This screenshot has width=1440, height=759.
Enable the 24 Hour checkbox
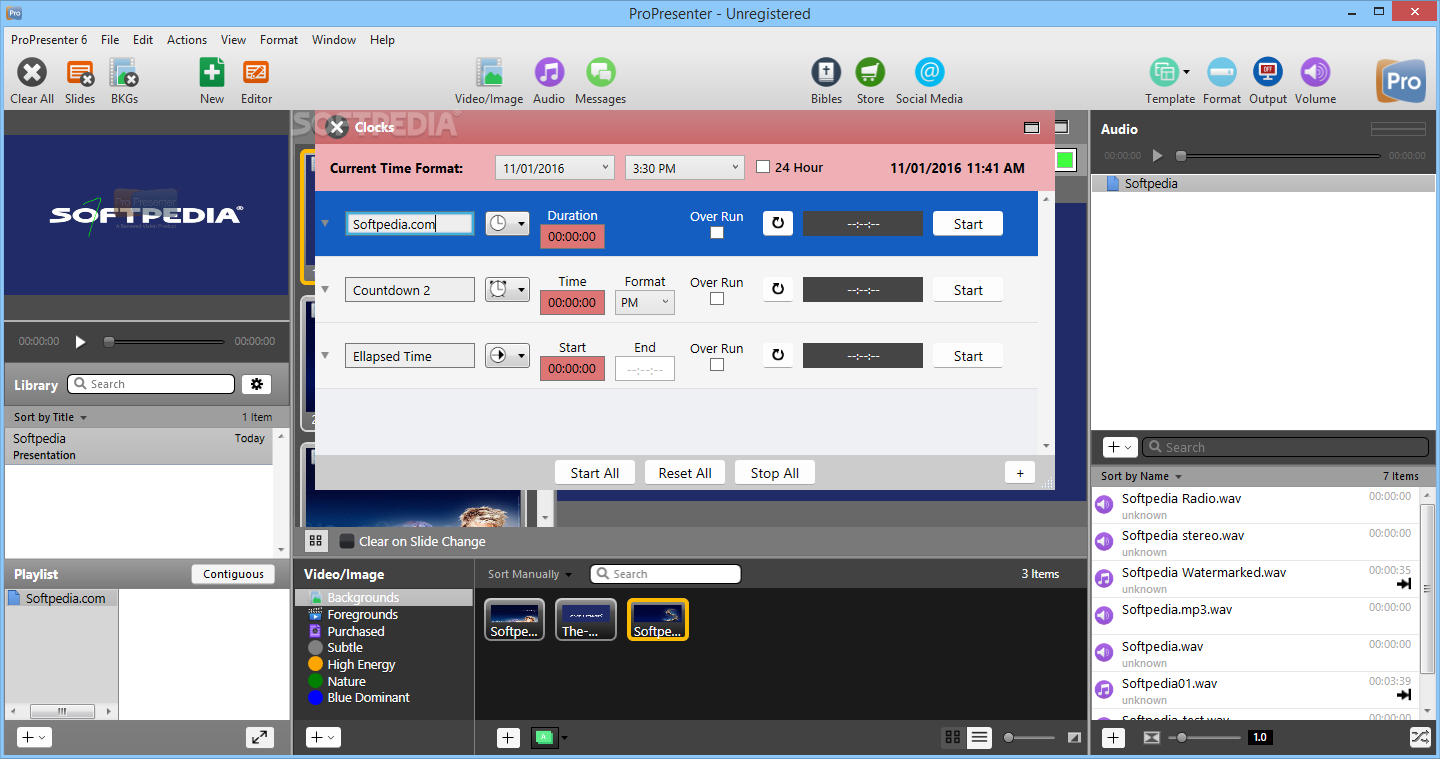(763, 167)
